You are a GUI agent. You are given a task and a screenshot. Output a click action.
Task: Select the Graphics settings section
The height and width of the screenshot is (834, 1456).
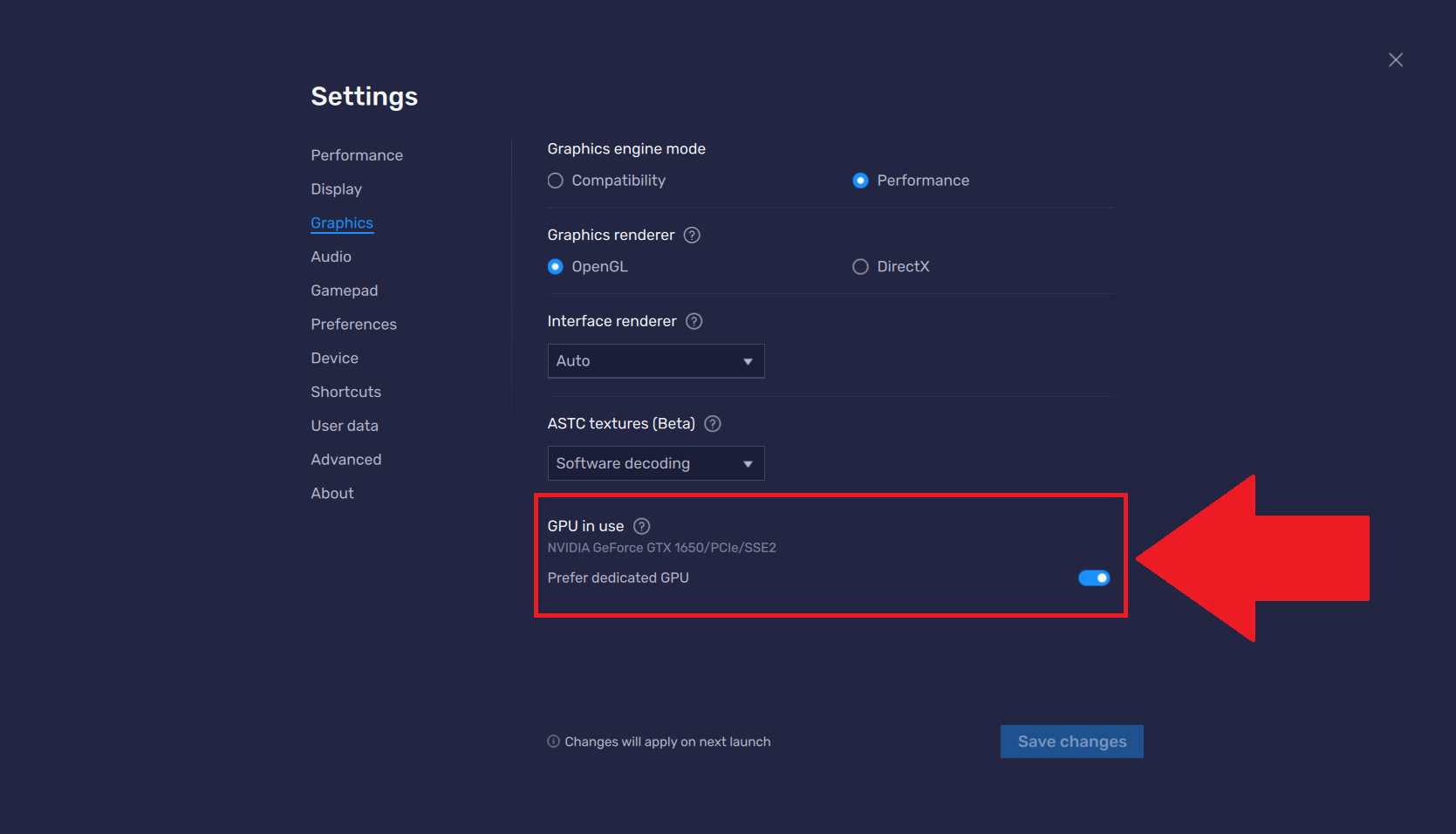click(342, 223)
